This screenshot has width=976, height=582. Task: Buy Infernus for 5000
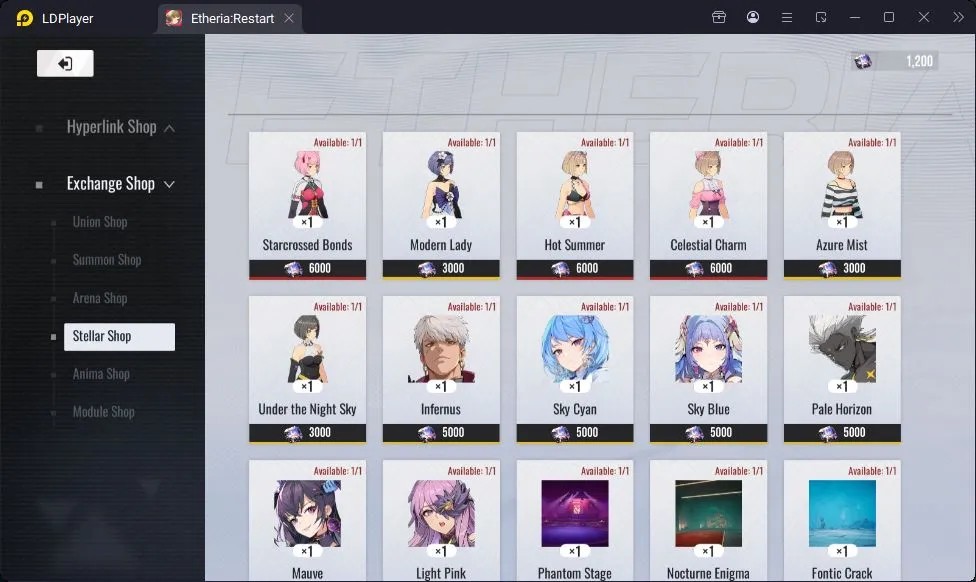tap(441, 433)
